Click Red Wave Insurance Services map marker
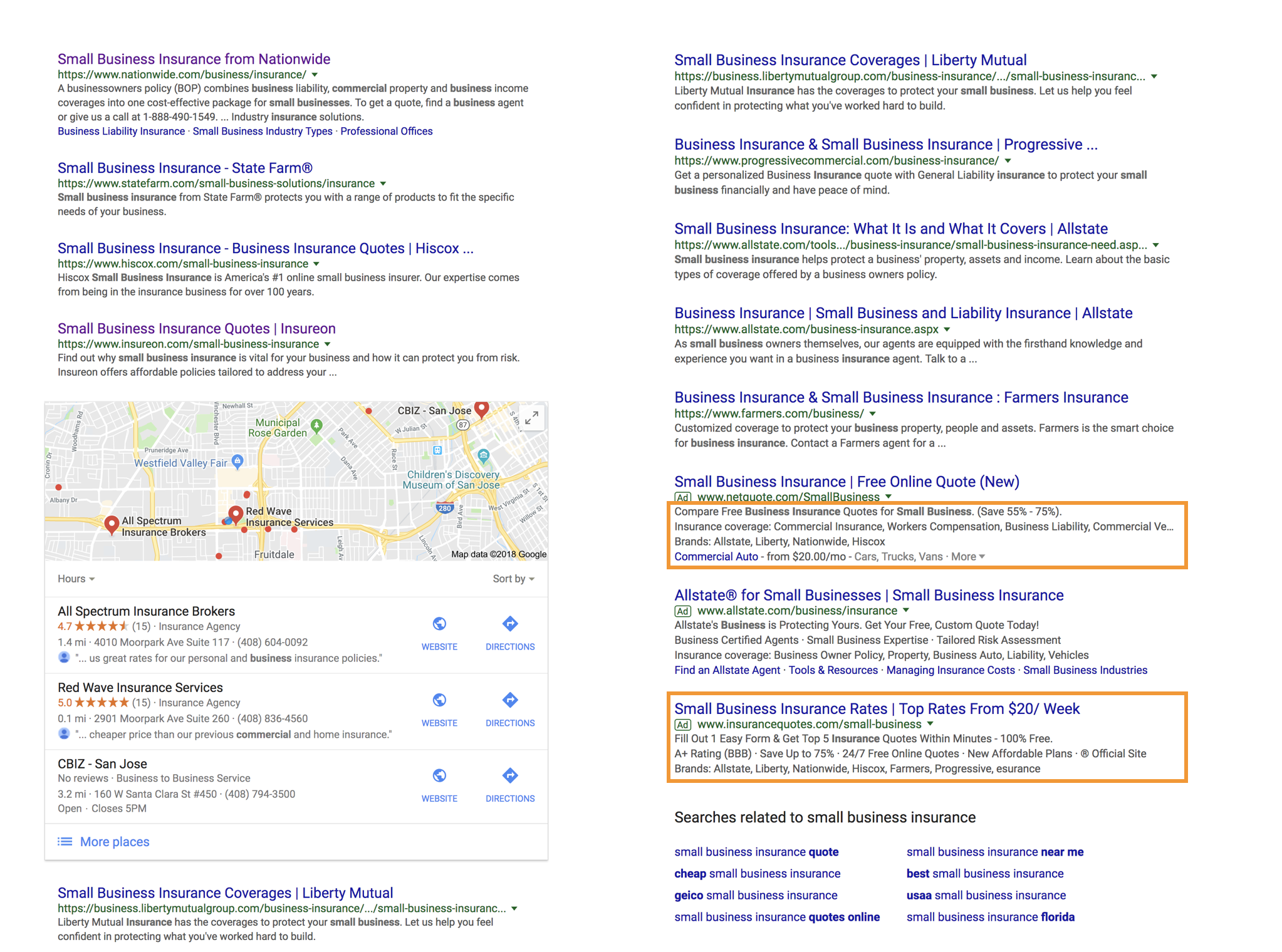Viewport: 1282px width, 952px height. (236, 514)
